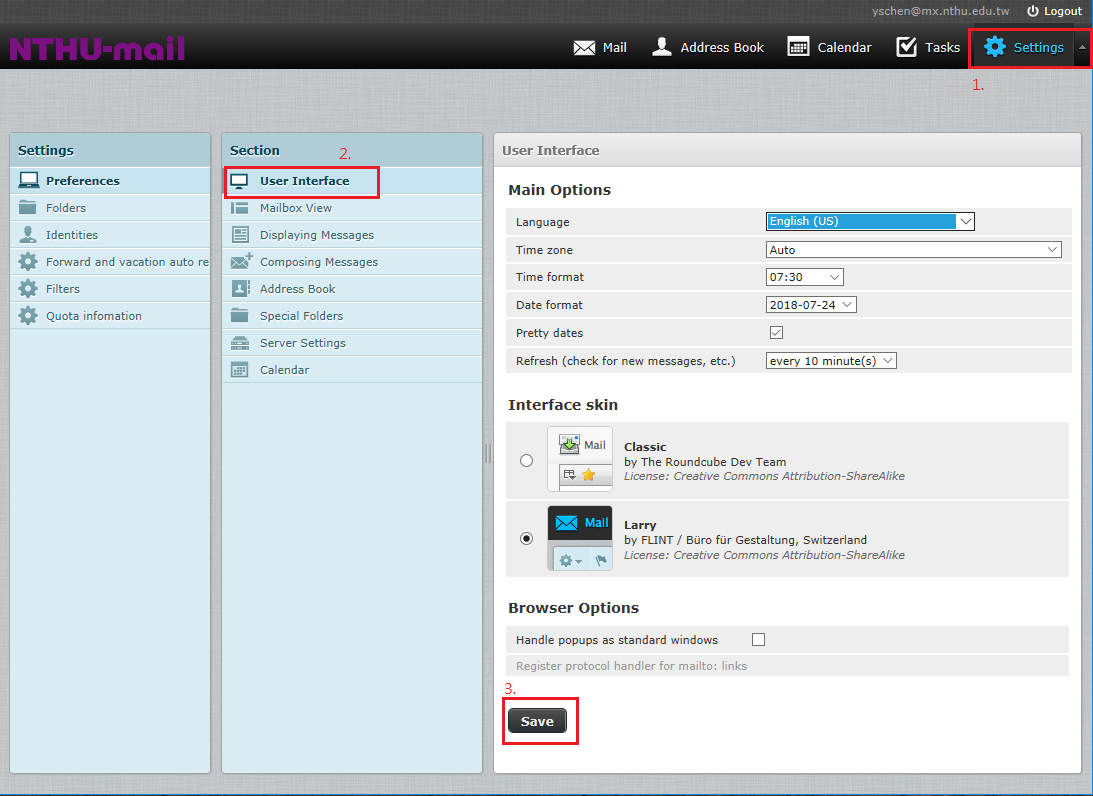The image size is (1093, 796).
Task: Open Filters in Settings panel
Action: click(63, 289)
